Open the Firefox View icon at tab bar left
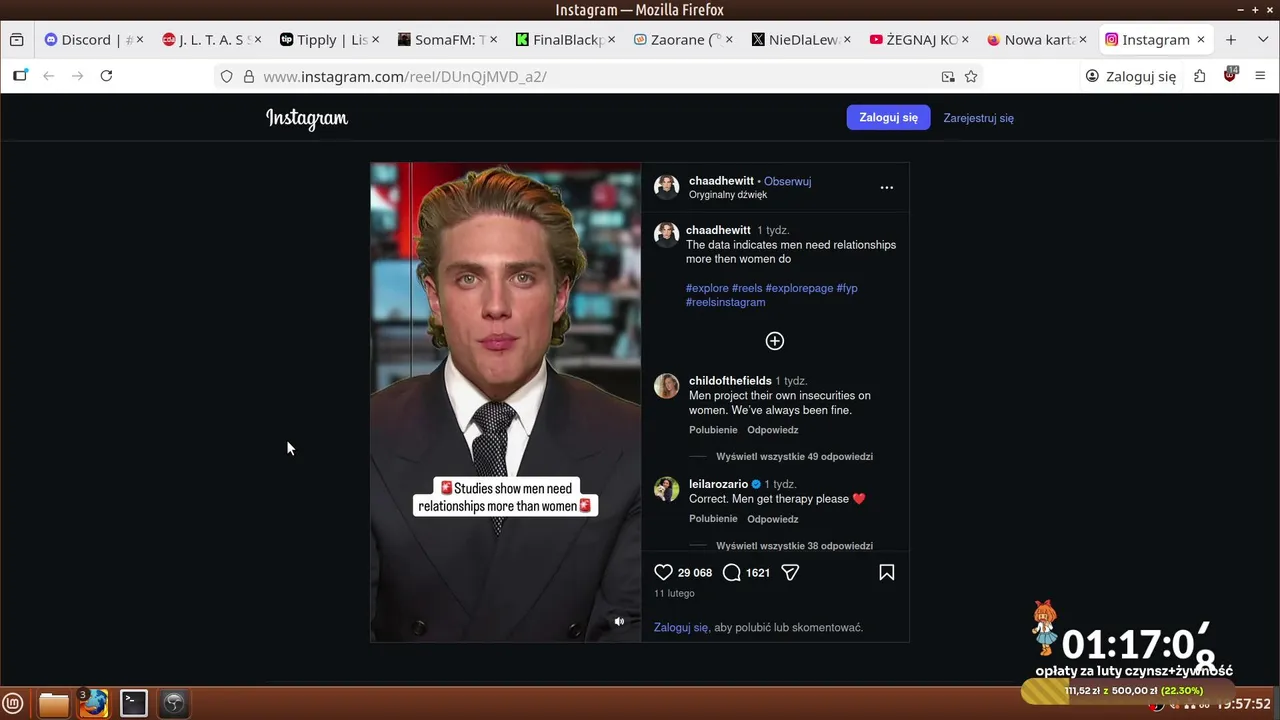Screen dimensions: 1280x720 pyautogui.click(x=16, y=40)
